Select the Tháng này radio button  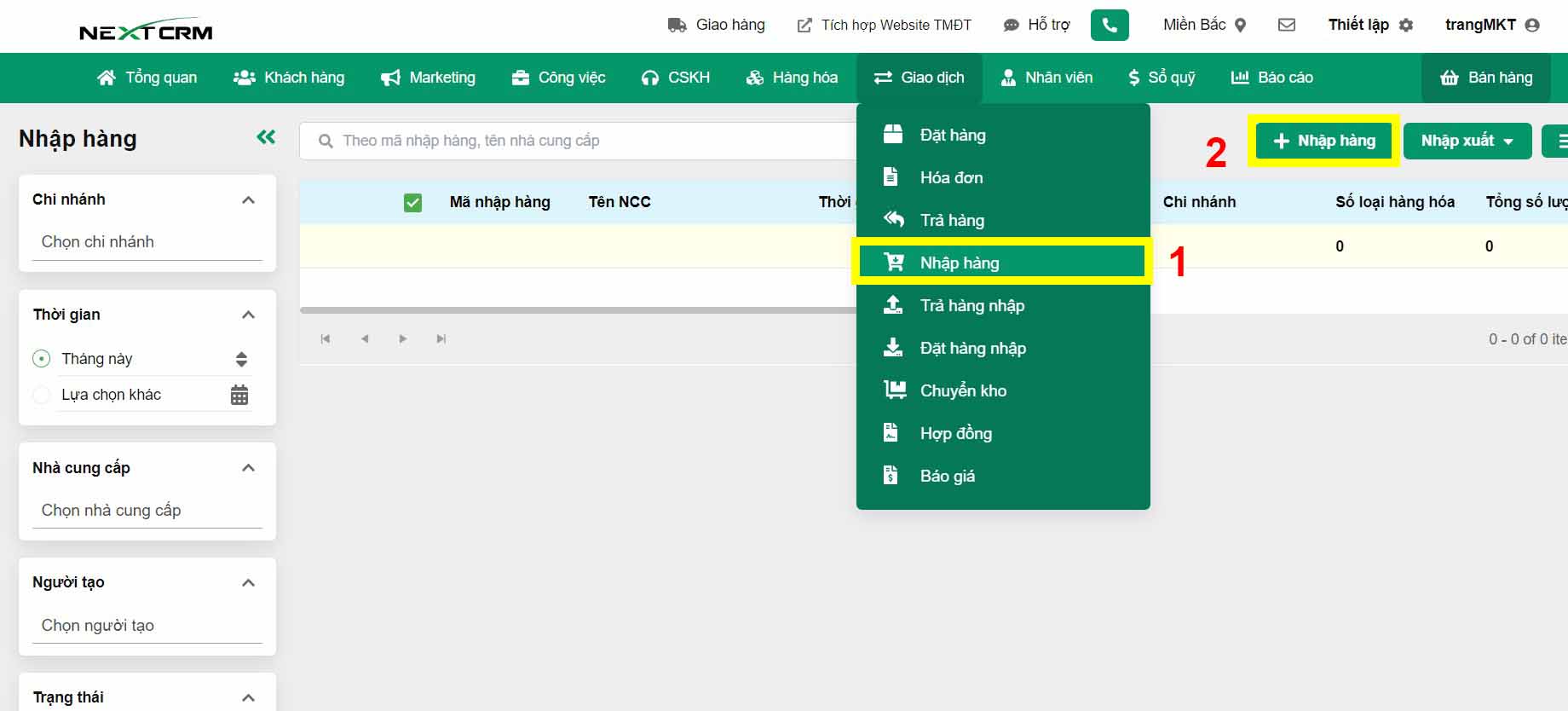coord(41,359)
